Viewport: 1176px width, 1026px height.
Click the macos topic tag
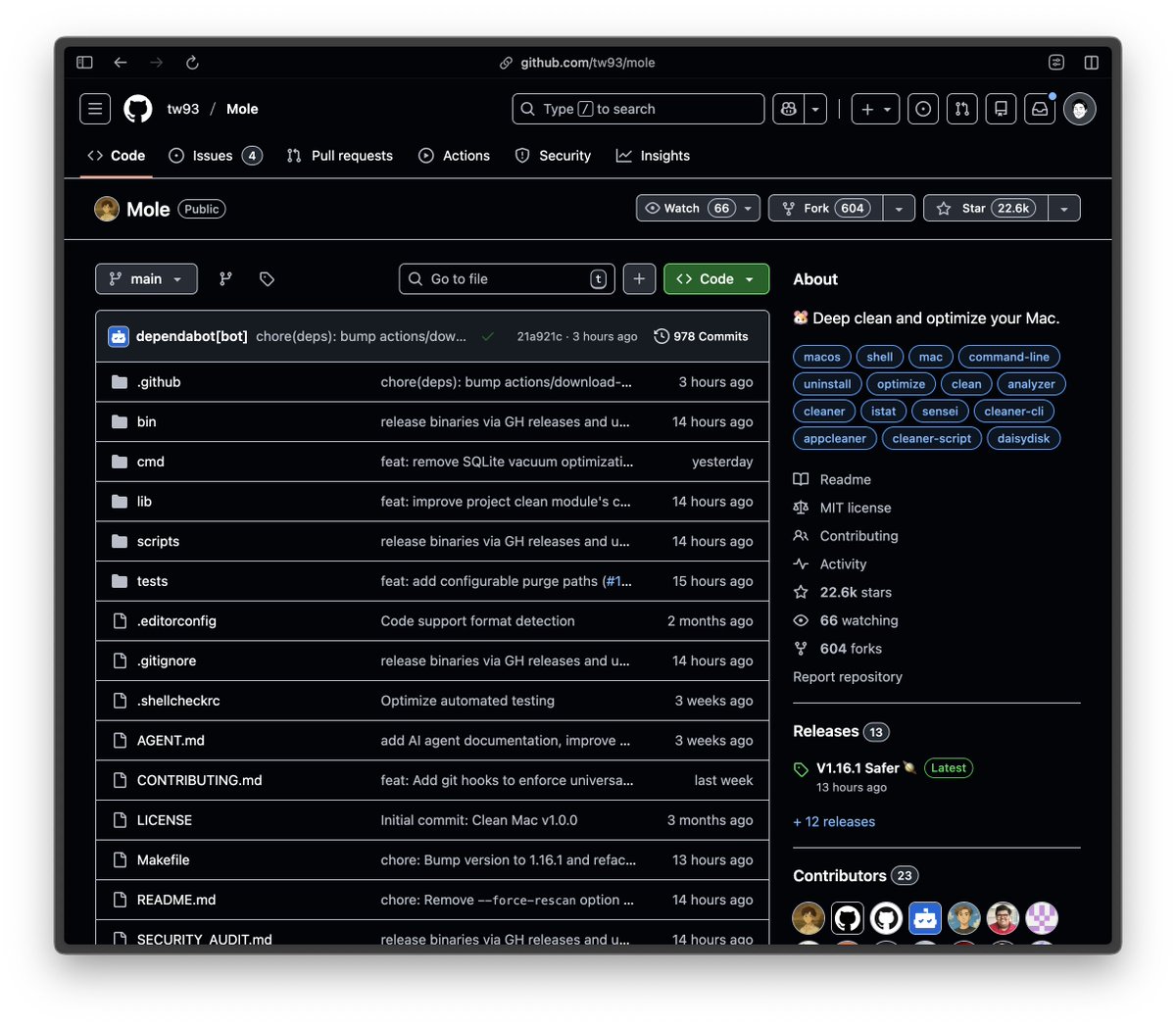(x=822, y=357)
